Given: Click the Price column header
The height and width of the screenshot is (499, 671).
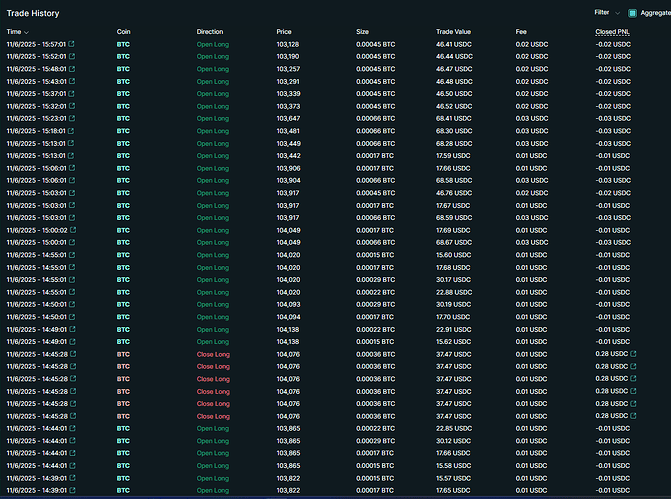Looking at the screenshot, I should point(284,32).
